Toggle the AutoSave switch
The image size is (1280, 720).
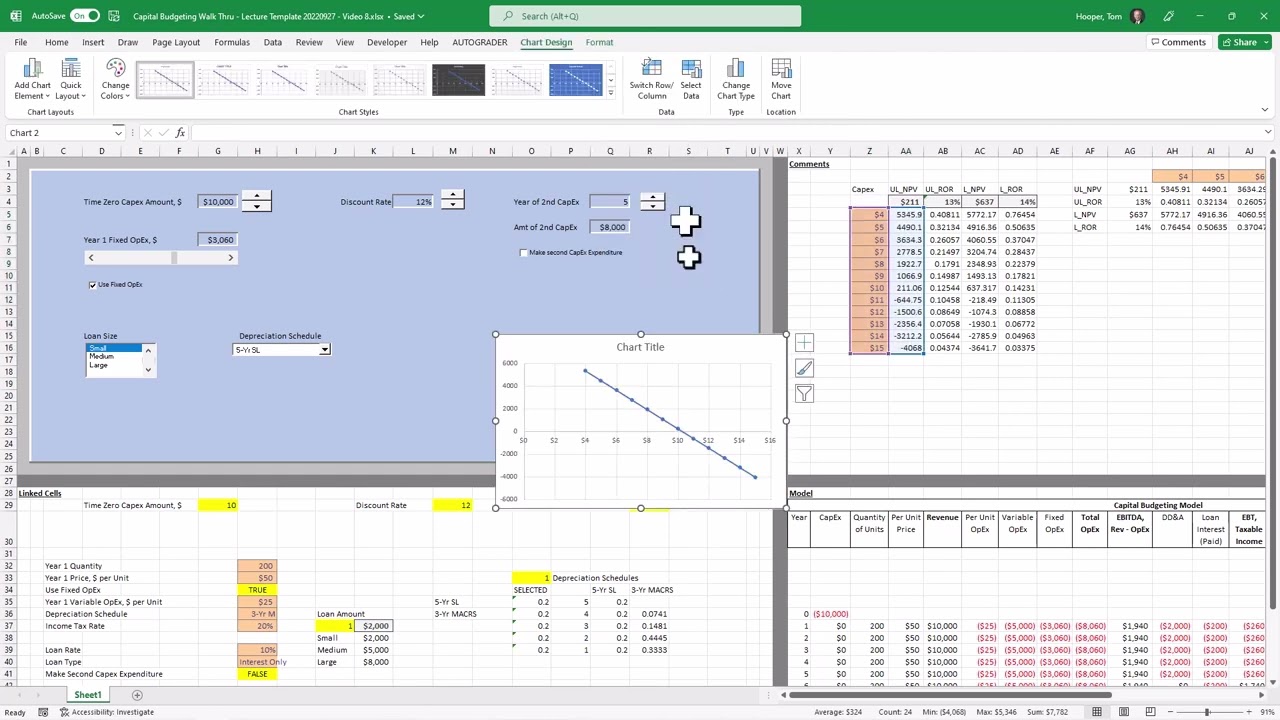pyautogui.click(x=85, y=16)
